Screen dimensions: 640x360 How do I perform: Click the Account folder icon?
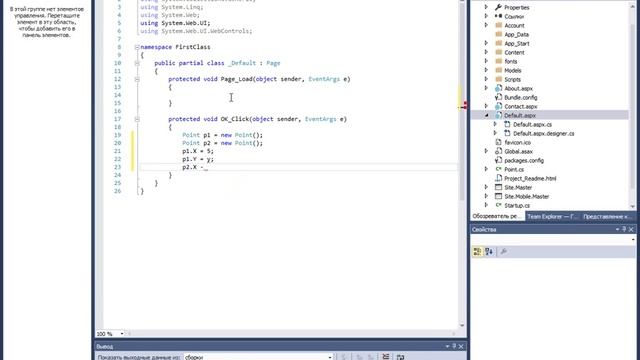(x=498, y=25)
